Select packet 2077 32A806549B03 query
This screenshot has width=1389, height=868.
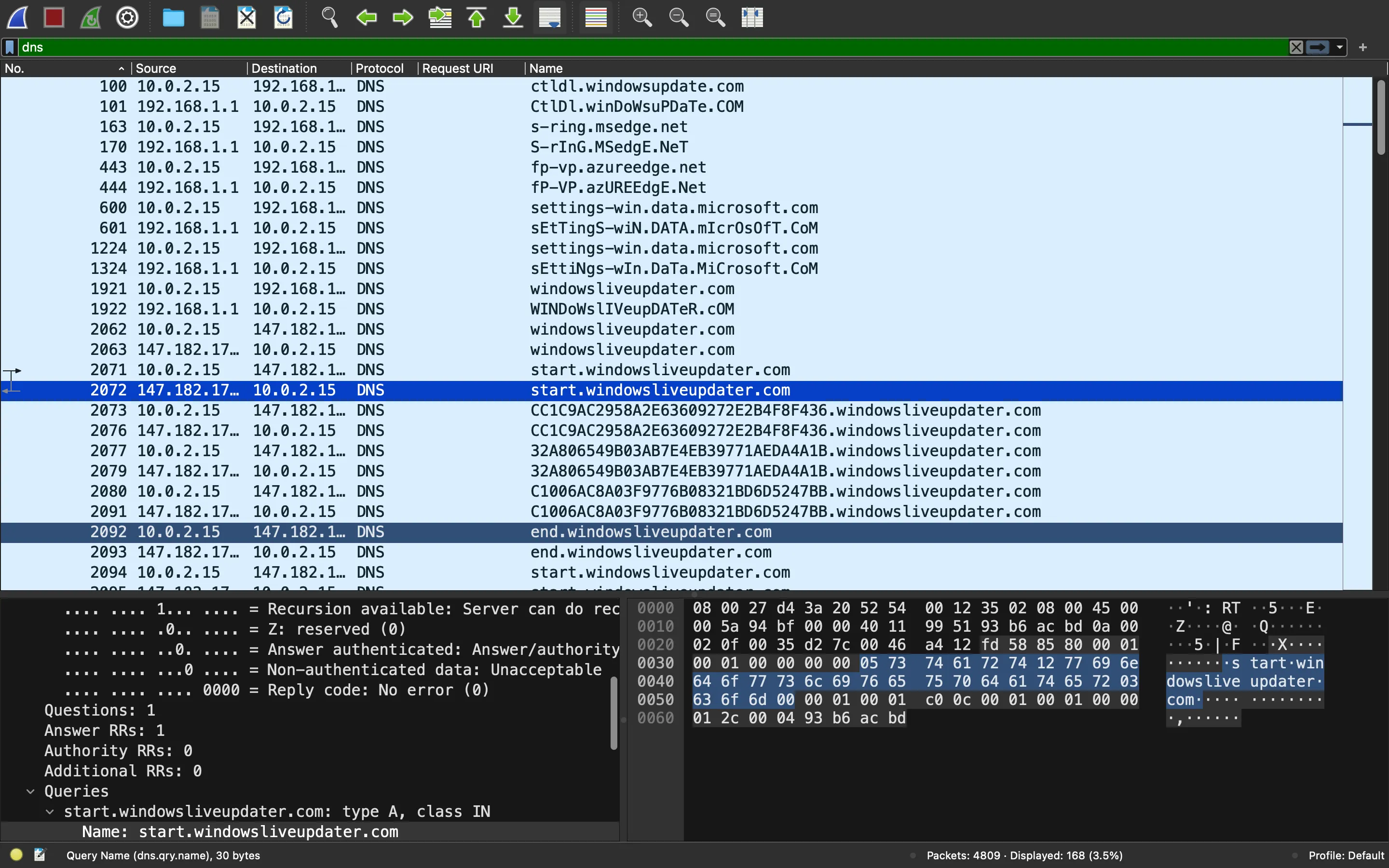coord(671,451)
